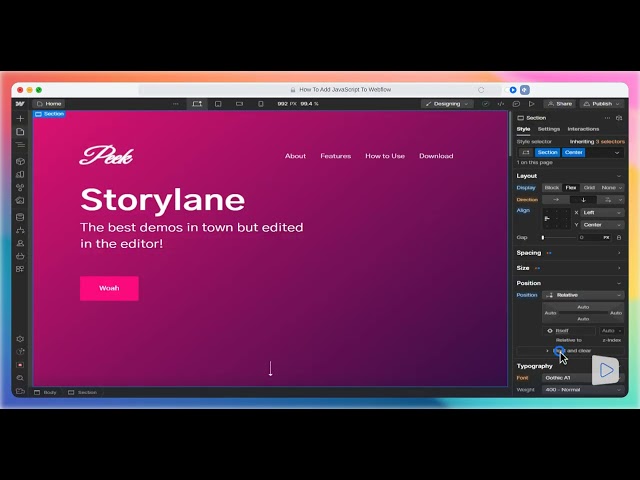Open the Pages panel icon
Image resolution: width=640 pixels, height=480 pixels.
[x=20, y=132]
